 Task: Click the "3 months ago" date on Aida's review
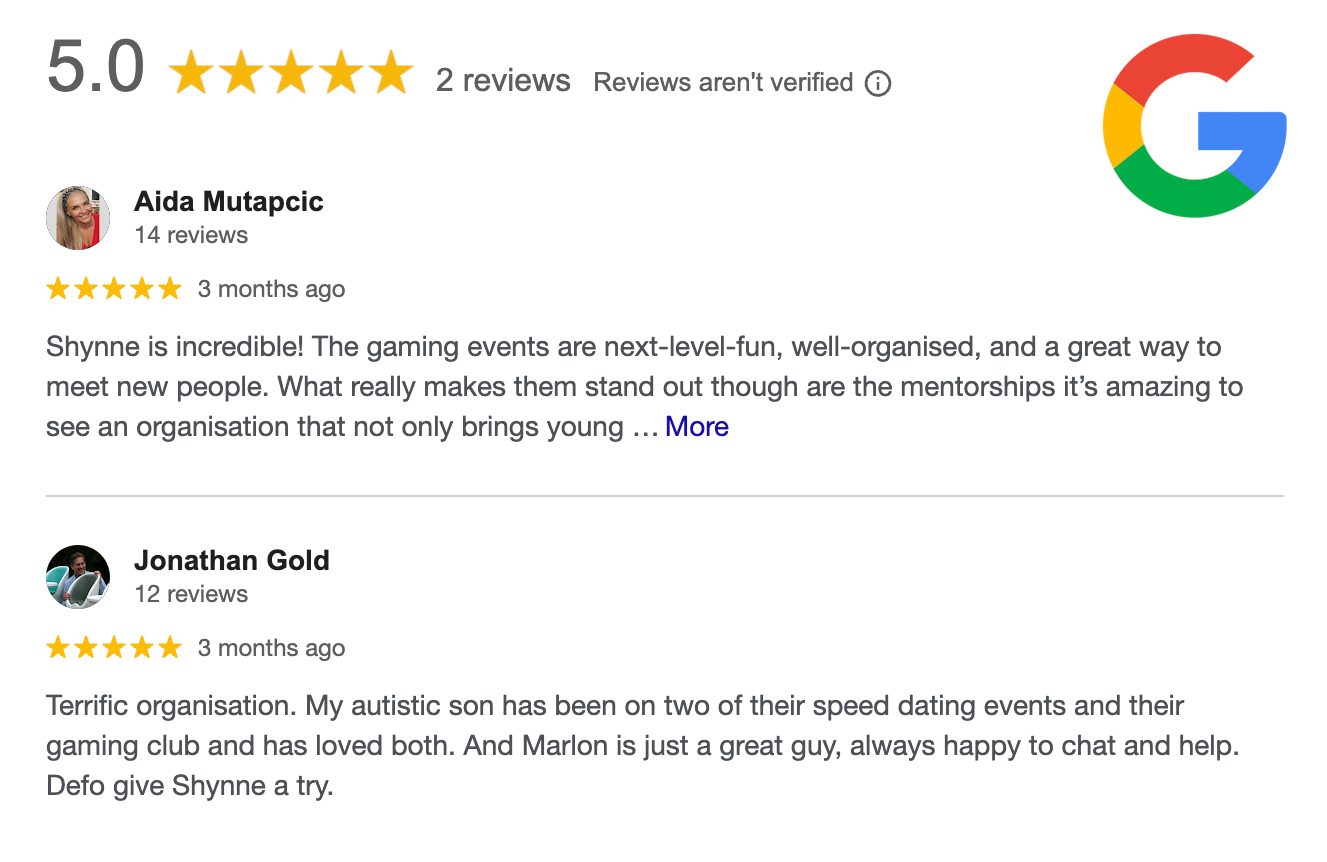271,289
